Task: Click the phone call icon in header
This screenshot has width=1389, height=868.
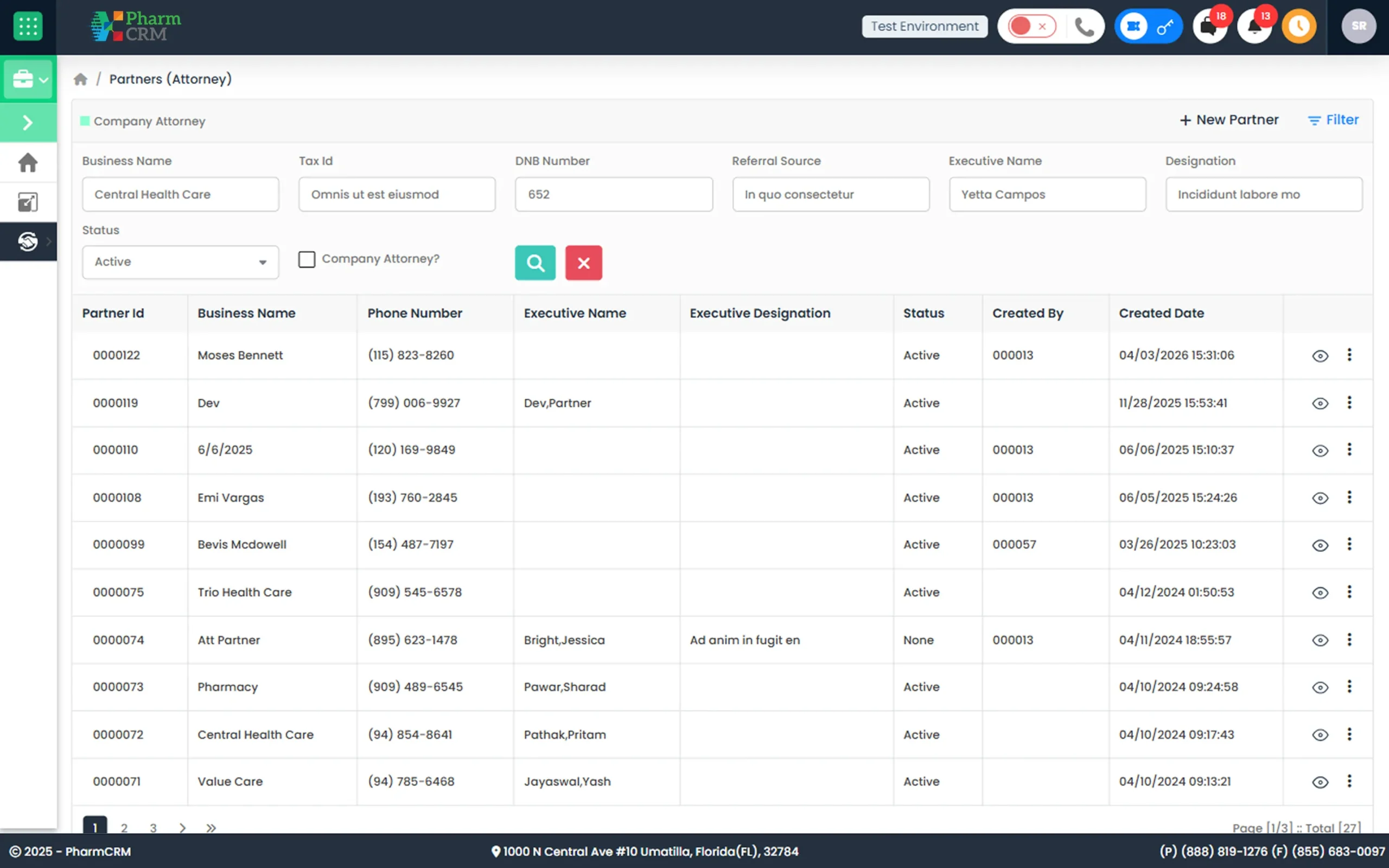Action: [x=1084, y=27]
